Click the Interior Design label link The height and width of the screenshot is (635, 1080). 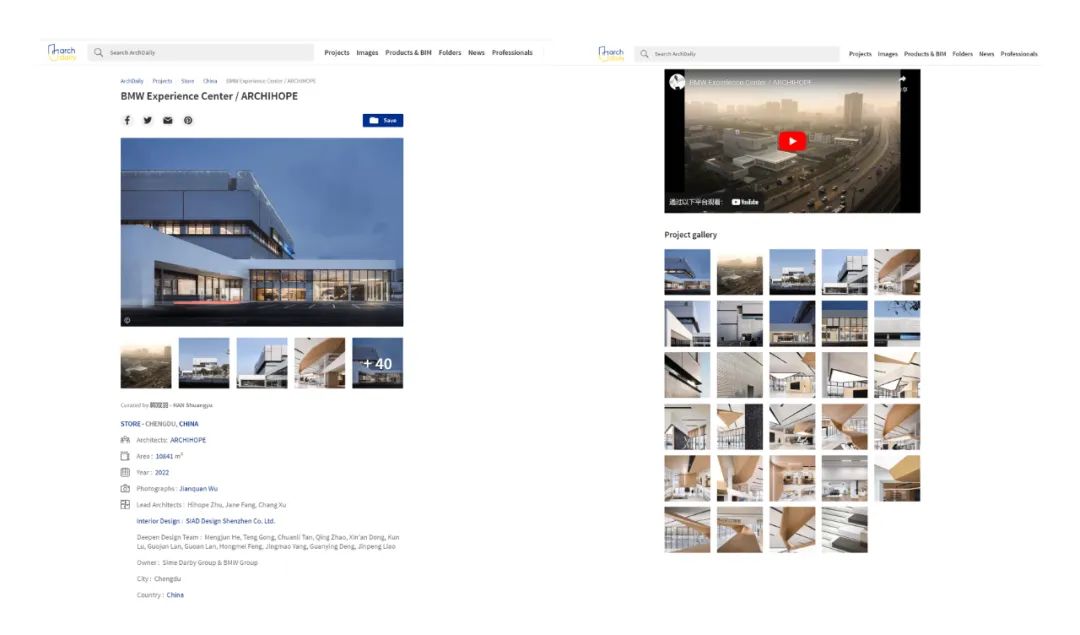[158, 521]
